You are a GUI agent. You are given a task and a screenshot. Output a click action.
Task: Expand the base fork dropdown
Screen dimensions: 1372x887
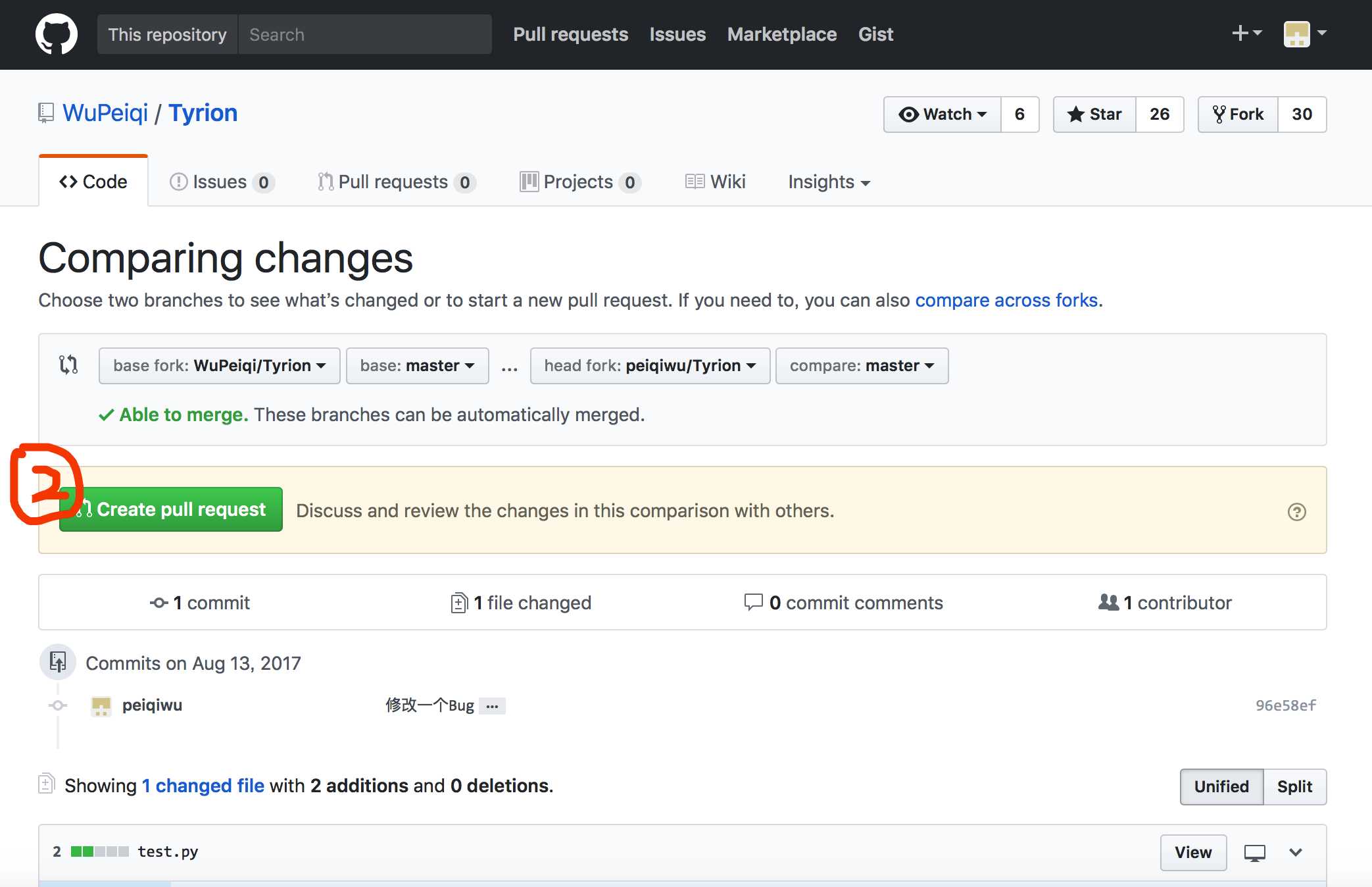(x=216, y=365)
